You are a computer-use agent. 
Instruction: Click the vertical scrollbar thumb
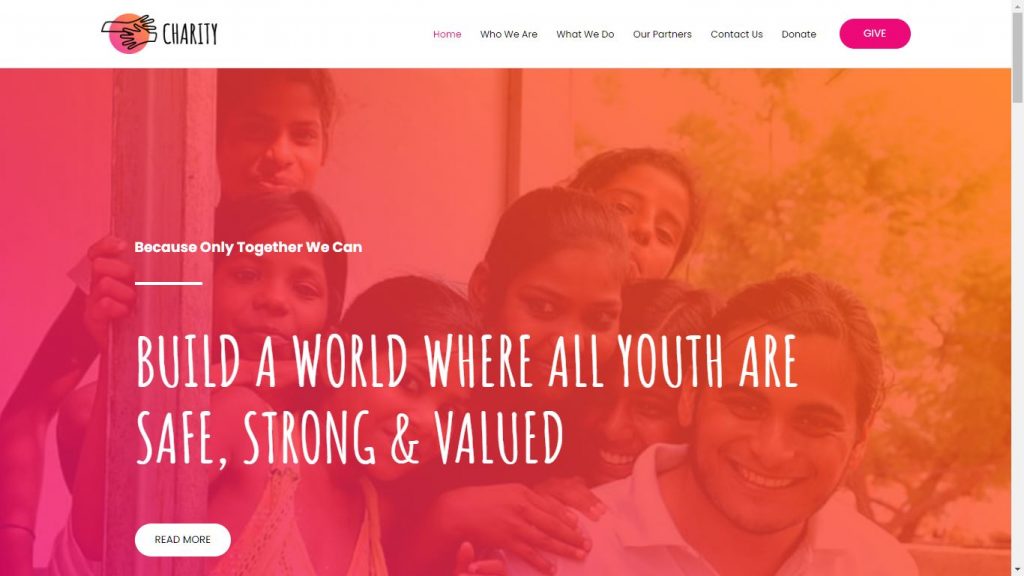click(1017, 56)
